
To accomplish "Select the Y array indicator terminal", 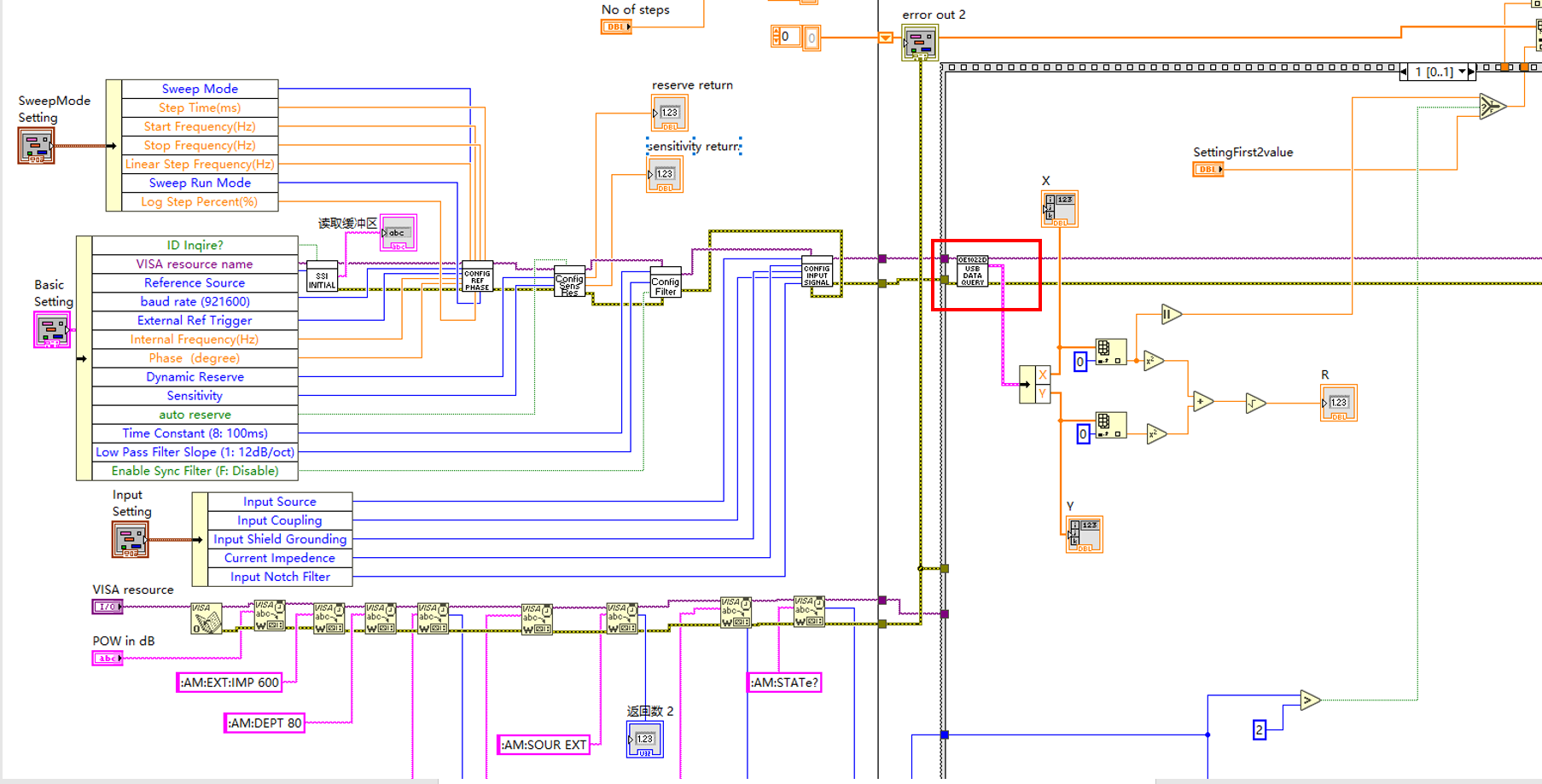I will (x=1085, y=535).
